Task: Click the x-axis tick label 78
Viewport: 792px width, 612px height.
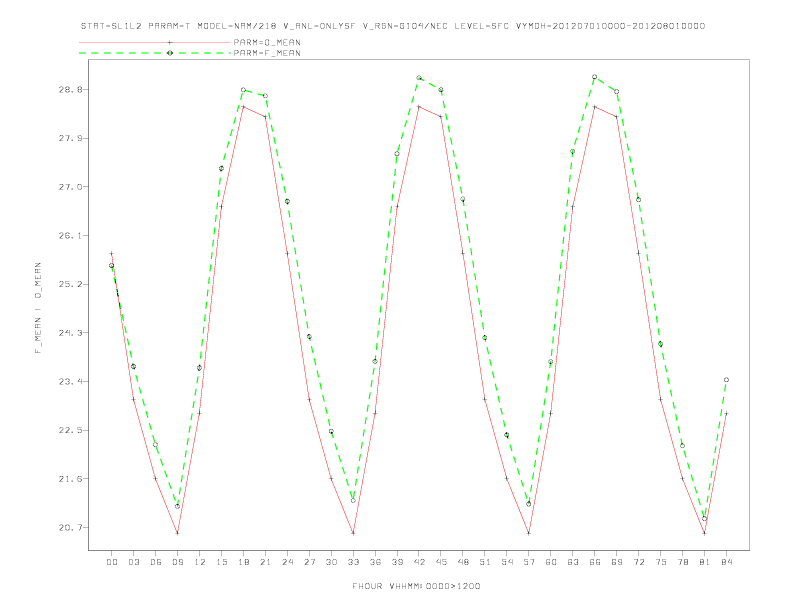Action: [683, 562]
